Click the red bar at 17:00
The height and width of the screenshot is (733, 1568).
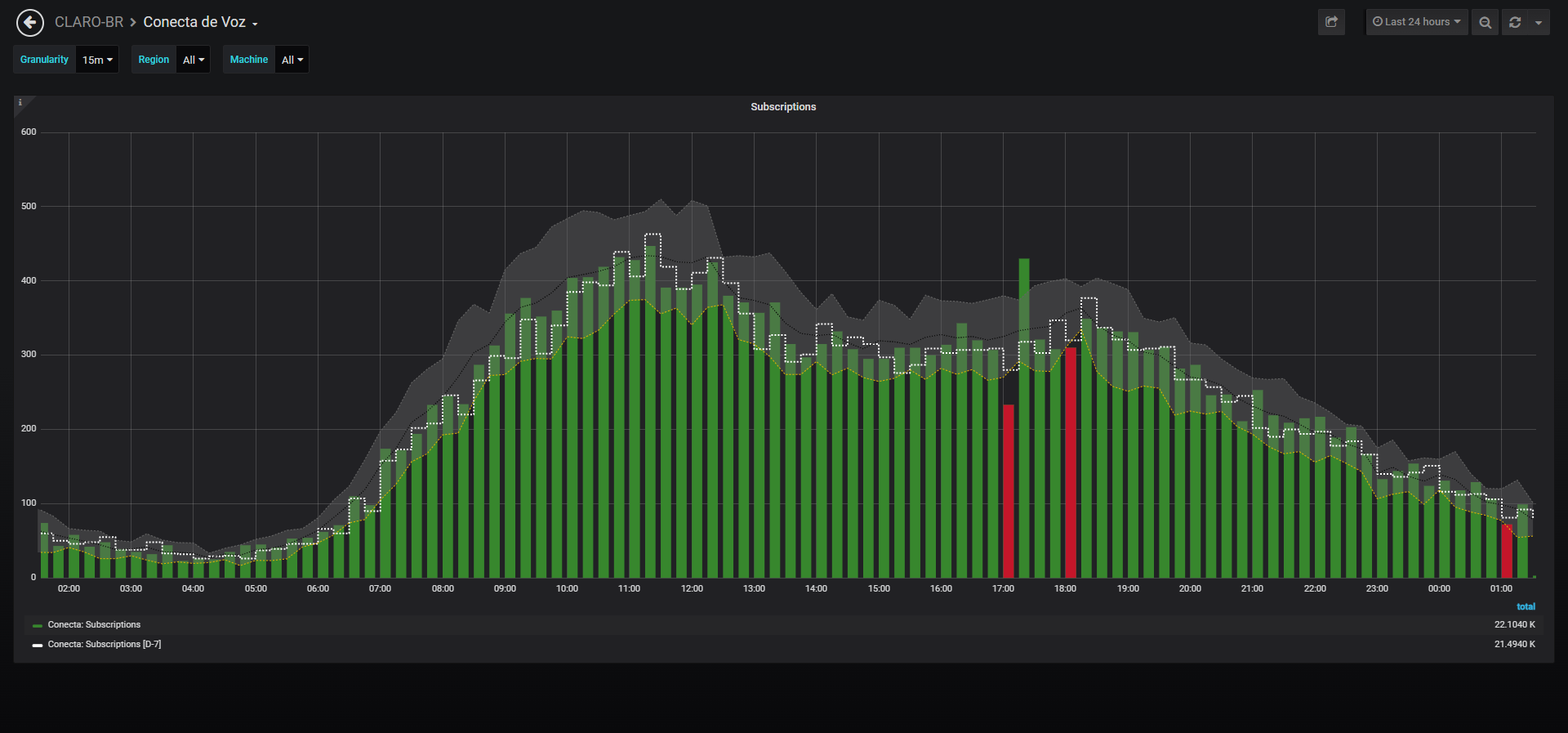1009,491
